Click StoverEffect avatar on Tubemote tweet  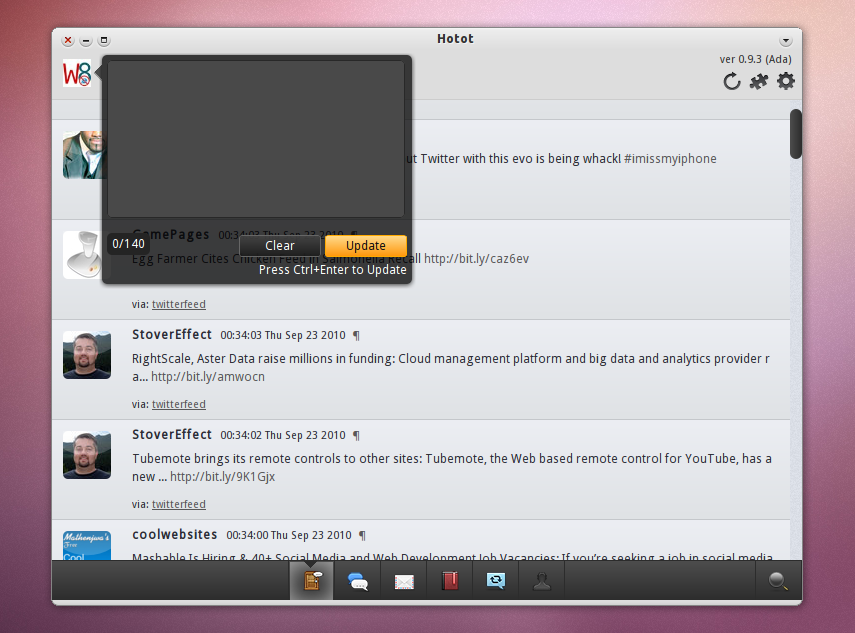point(87,455)
